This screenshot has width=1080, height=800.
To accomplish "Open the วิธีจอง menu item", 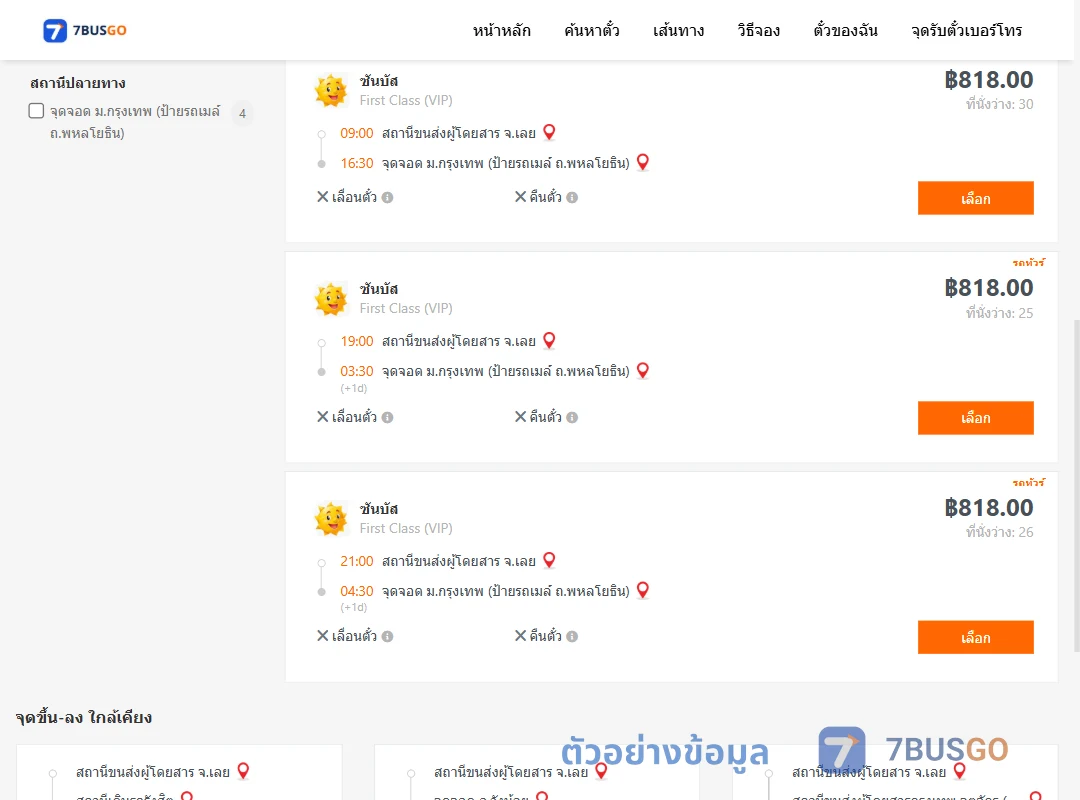I will [x=758, y=30].
